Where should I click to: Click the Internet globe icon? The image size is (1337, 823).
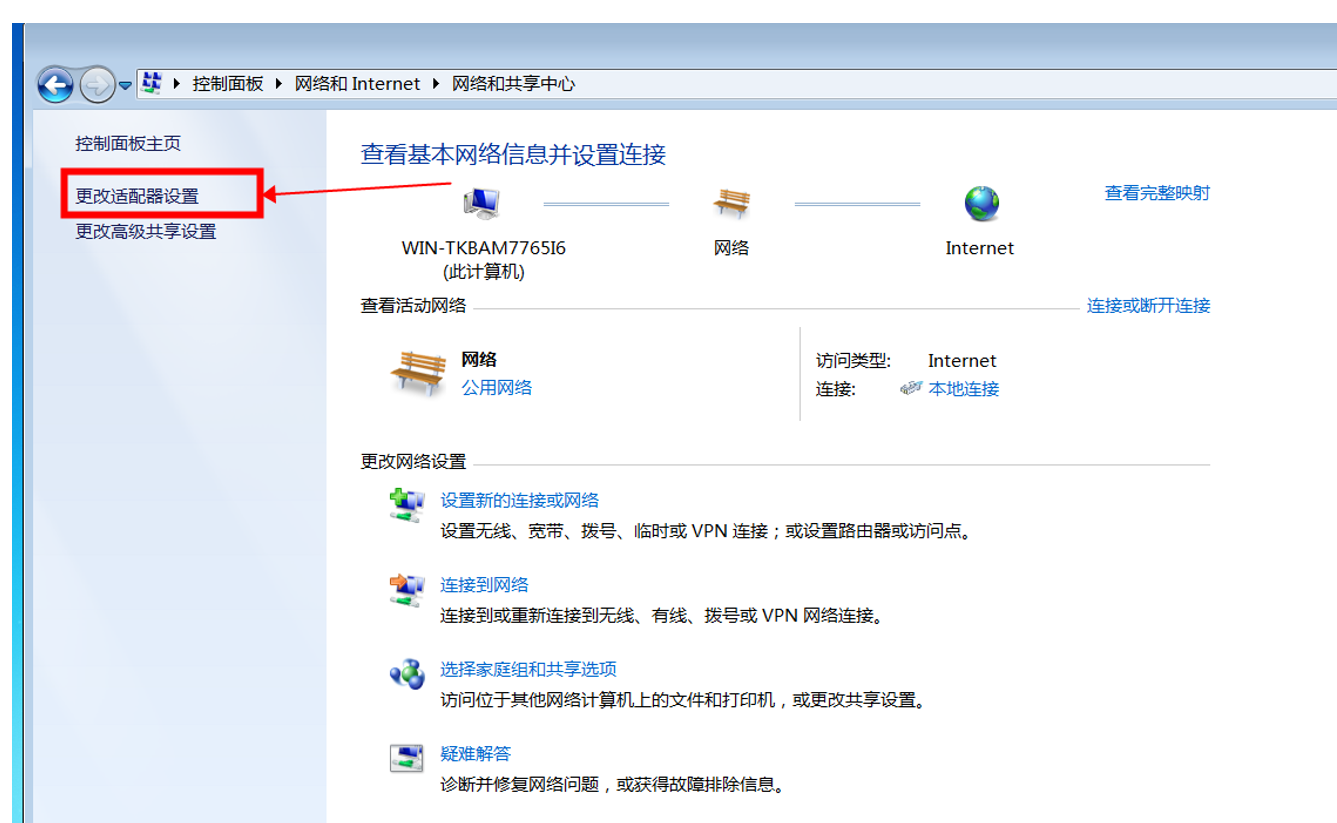(x=981, y=203)
